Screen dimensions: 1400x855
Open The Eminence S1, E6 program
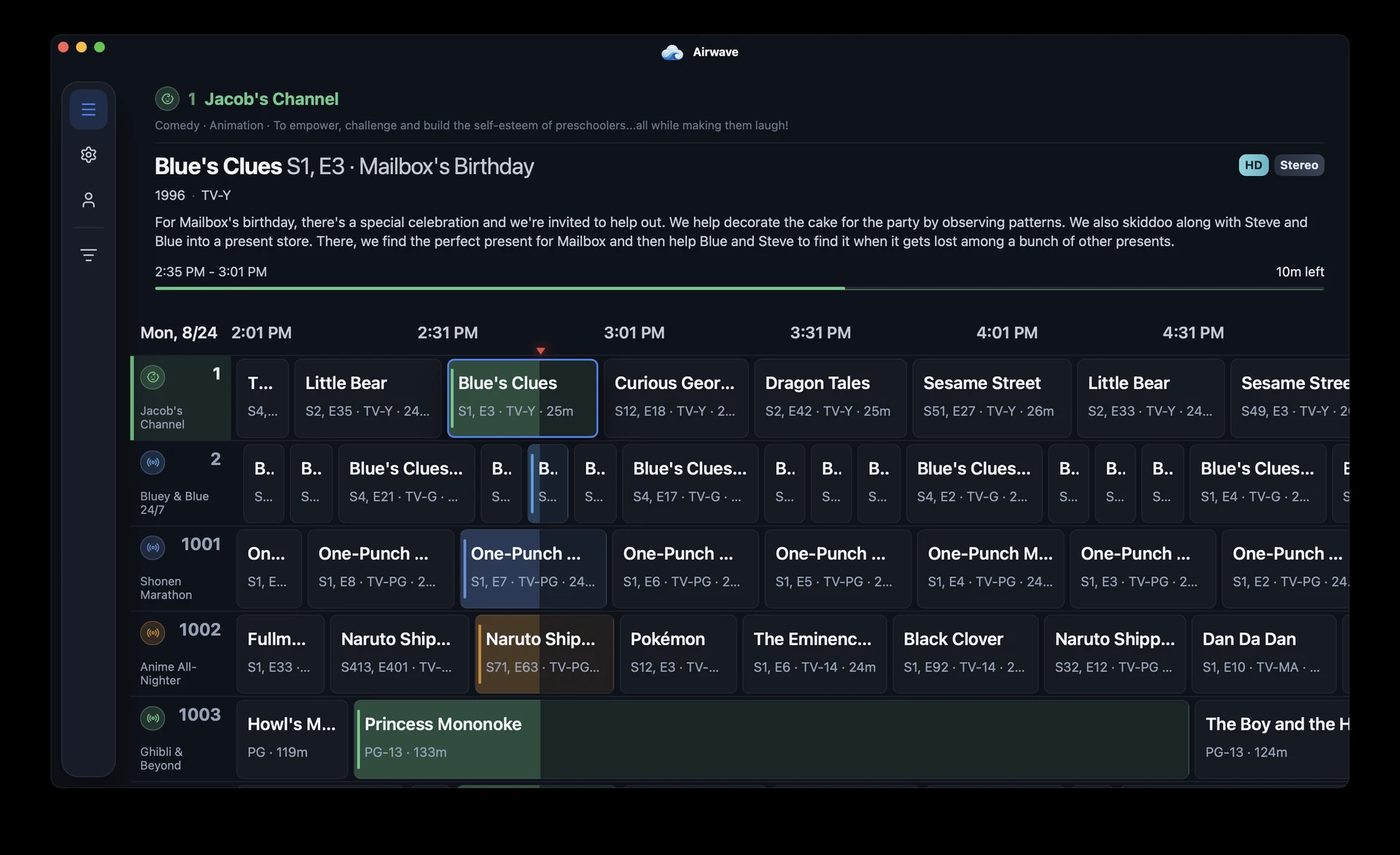(x=814, y=654)
